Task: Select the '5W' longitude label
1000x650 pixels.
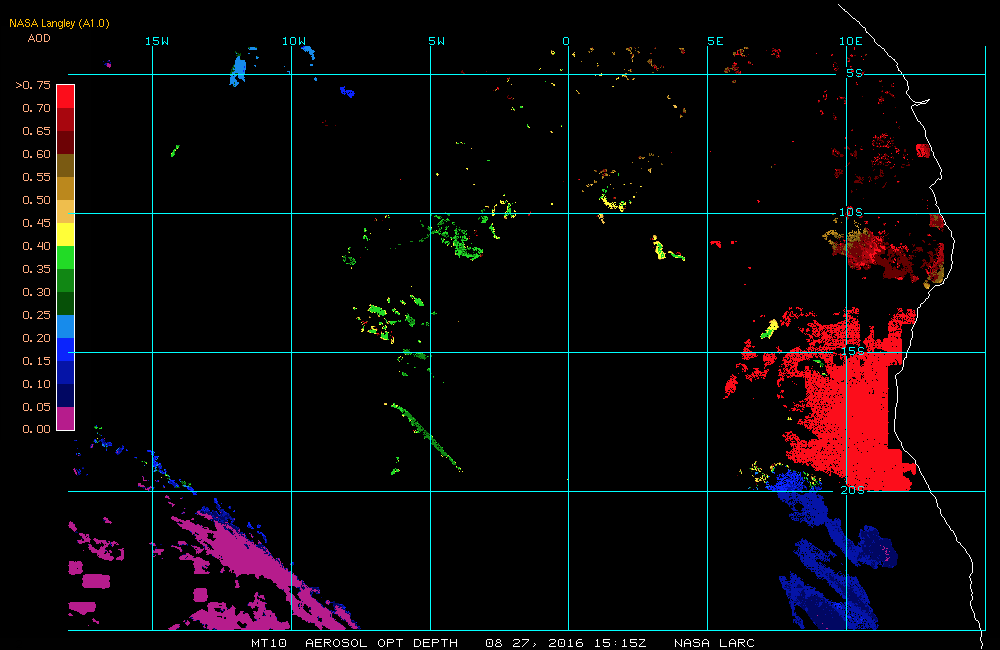Action: 437,41
